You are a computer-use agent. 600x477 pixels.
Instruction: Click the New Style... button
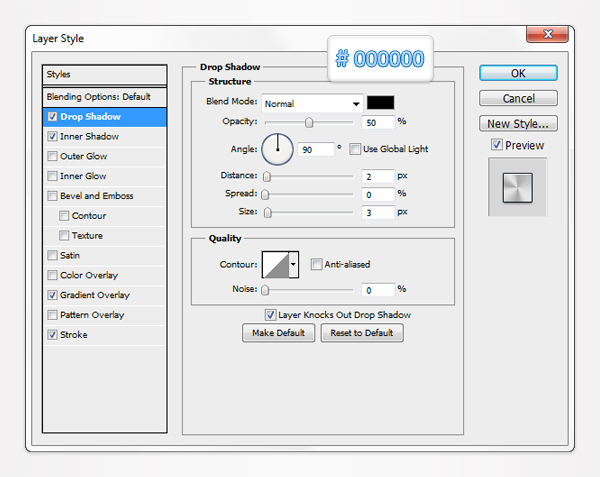tap(518, 124)
